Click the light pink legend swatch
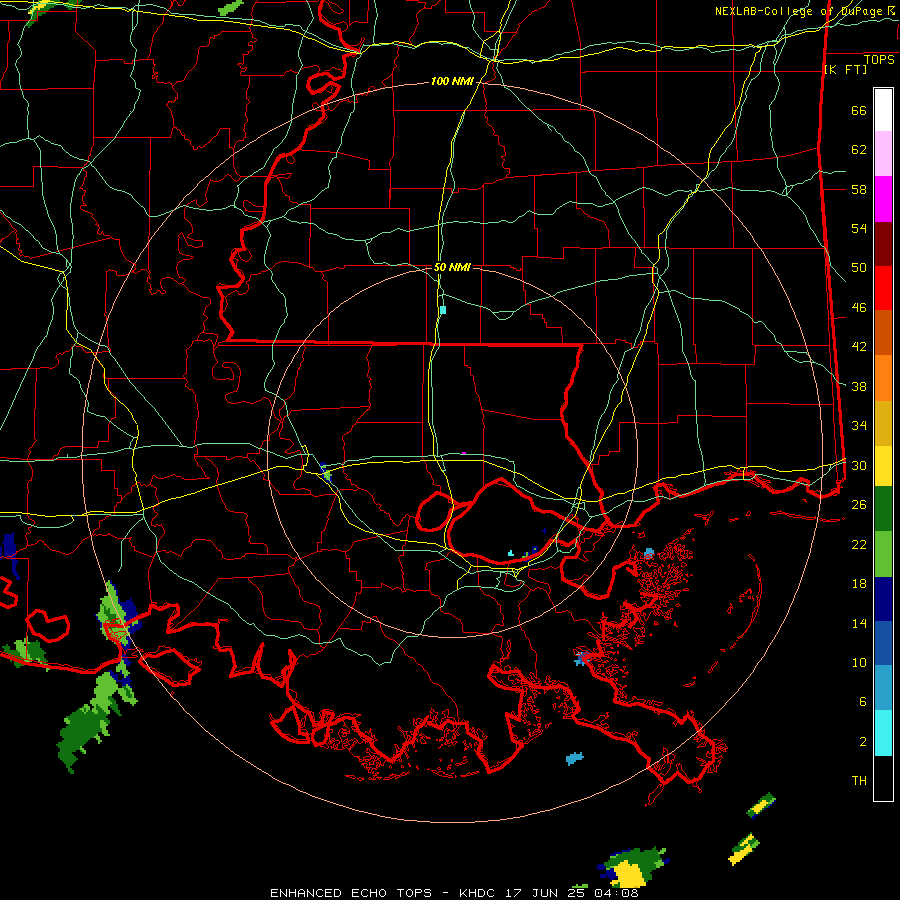The width and height of the screenshot is (900, 900). 883,154
